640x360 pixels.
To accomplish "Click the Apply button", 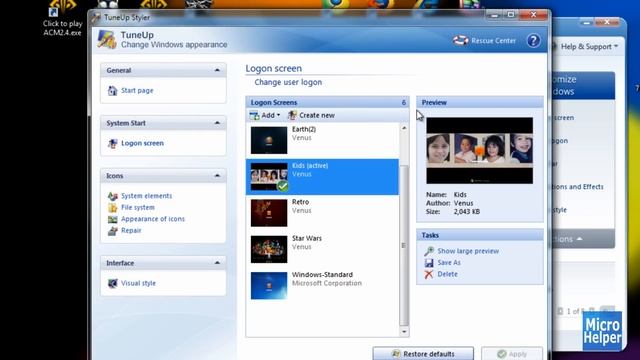I will coord(512,353).
